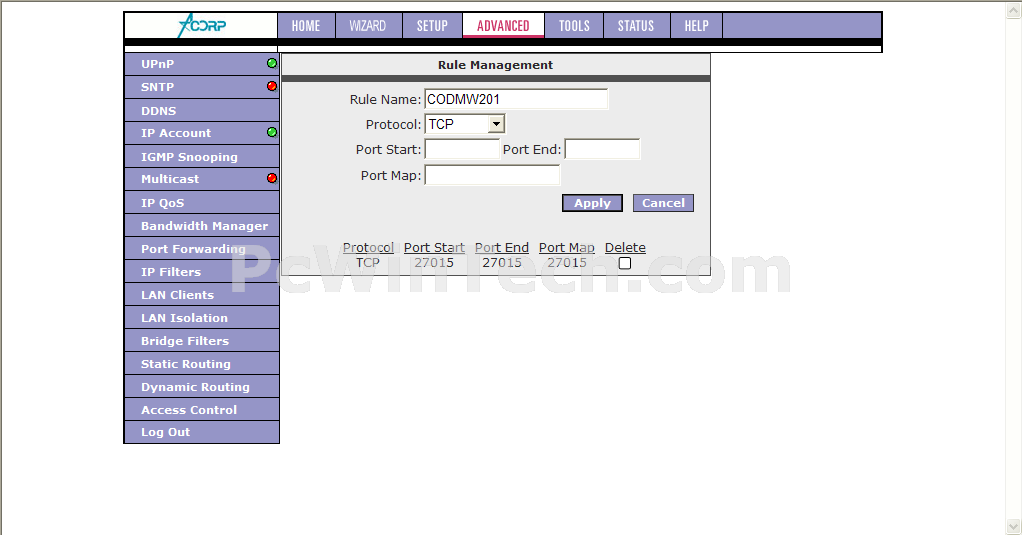Switch to the SETUP tab
This screenshot has width=1022, height=535.
click(x=432, y=25)
